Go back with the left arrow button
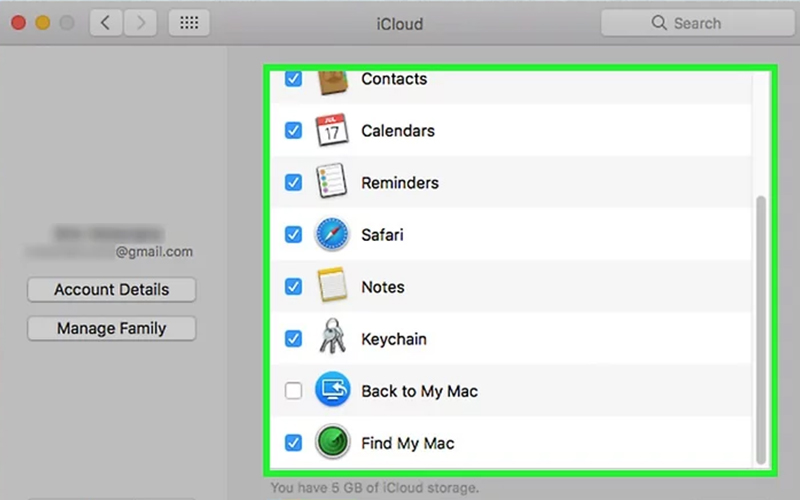Image resolution: width=800 pixels, height=500 pixels. (x=107, y=22)
